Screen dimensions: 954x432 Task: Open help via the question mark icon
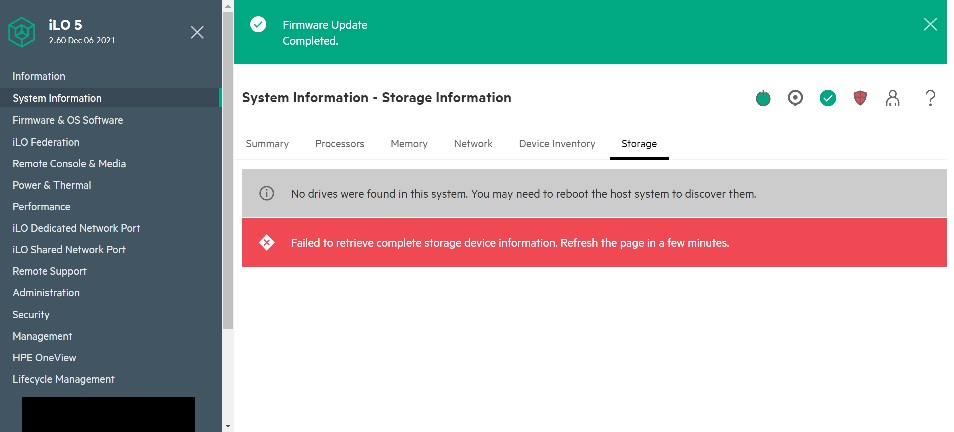pos(930,98)
